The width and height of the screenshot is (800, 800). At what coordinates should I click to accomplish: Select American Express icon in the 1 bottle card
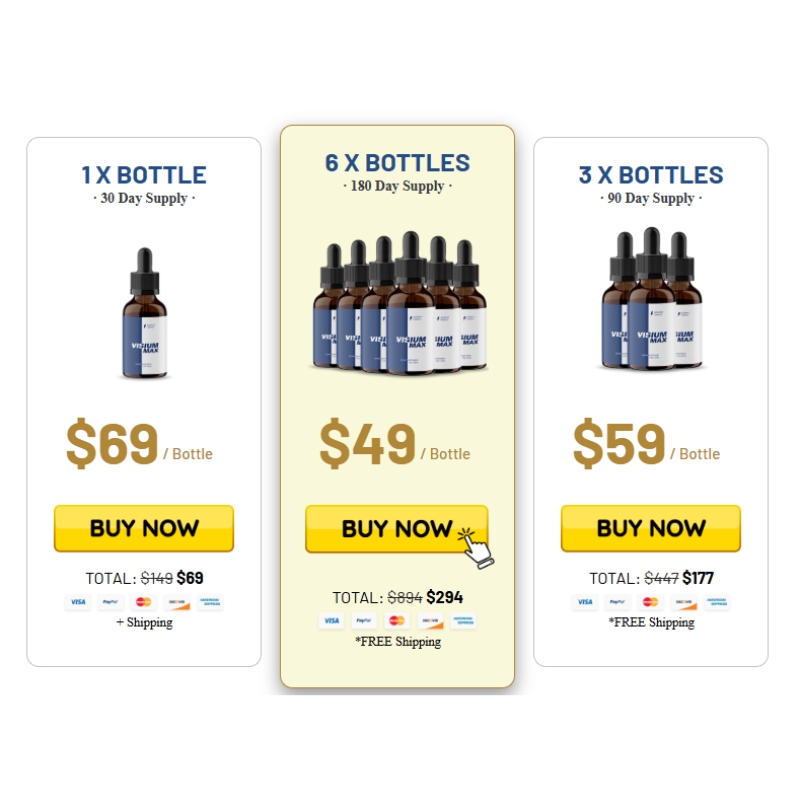[x=210, y=602]
